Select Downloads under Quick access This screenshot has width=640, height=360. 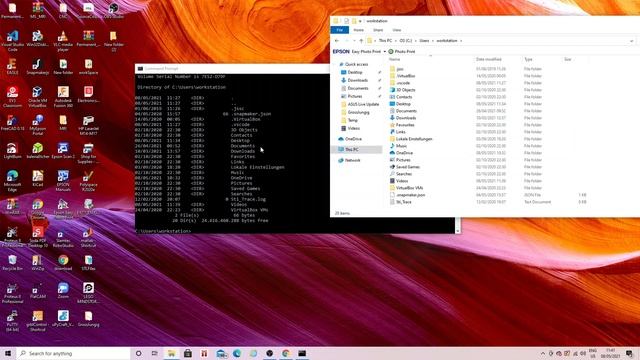click(x=358, y=80)
